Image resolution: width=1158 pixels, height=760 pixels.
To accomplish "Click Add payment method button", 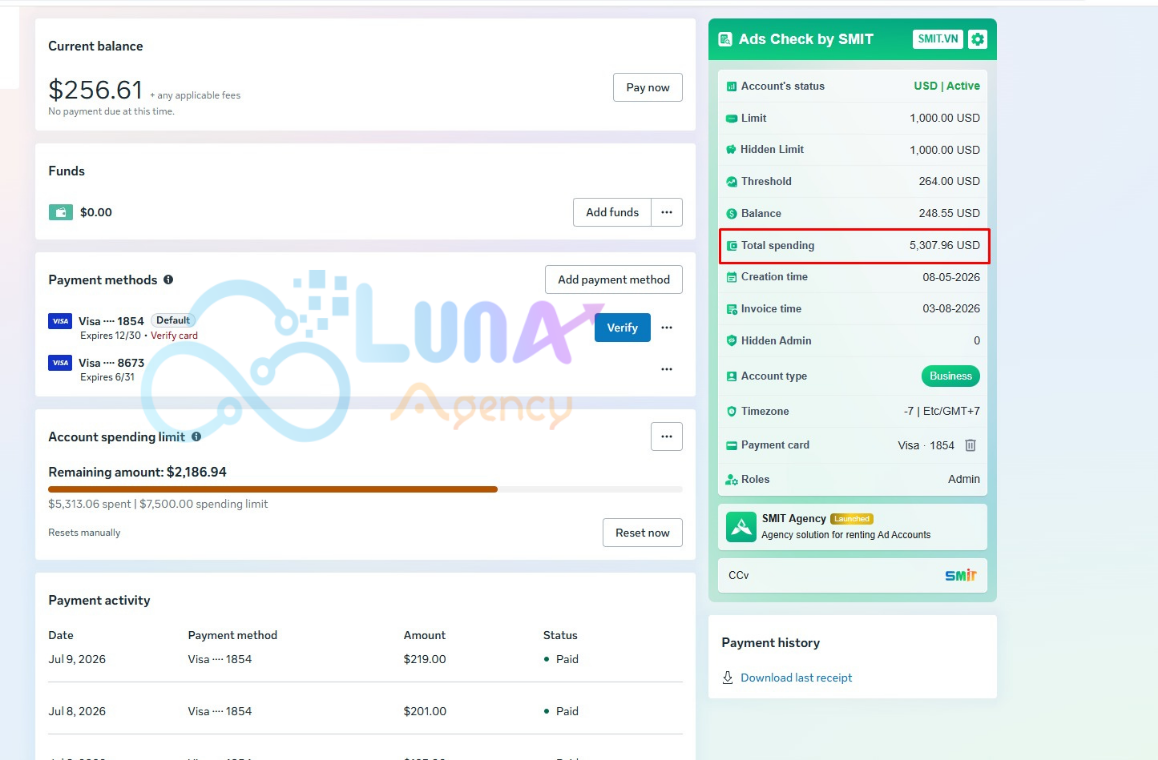I will 614,279.
